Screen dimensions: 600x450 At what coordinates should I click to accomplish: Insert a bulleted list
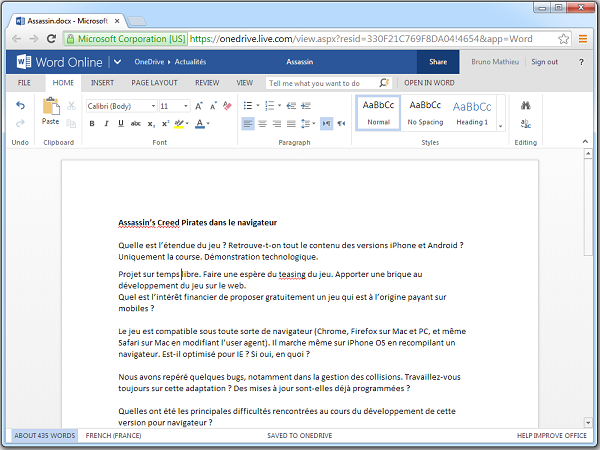[248, 106]
